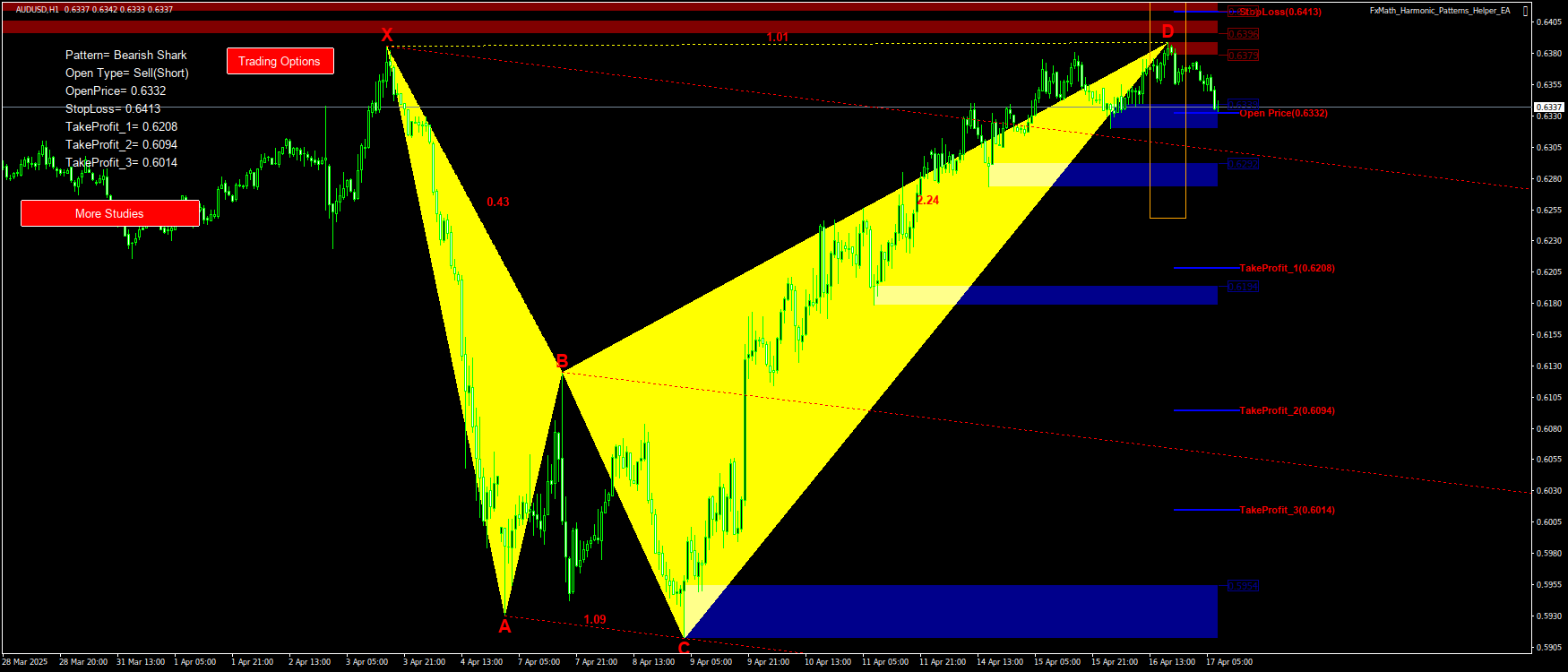Viewport: 1568px width, 672px height.
Task: Select the FxMath_Harmonic_Patterns_Helper_EA label
Action: (1439, 11)
